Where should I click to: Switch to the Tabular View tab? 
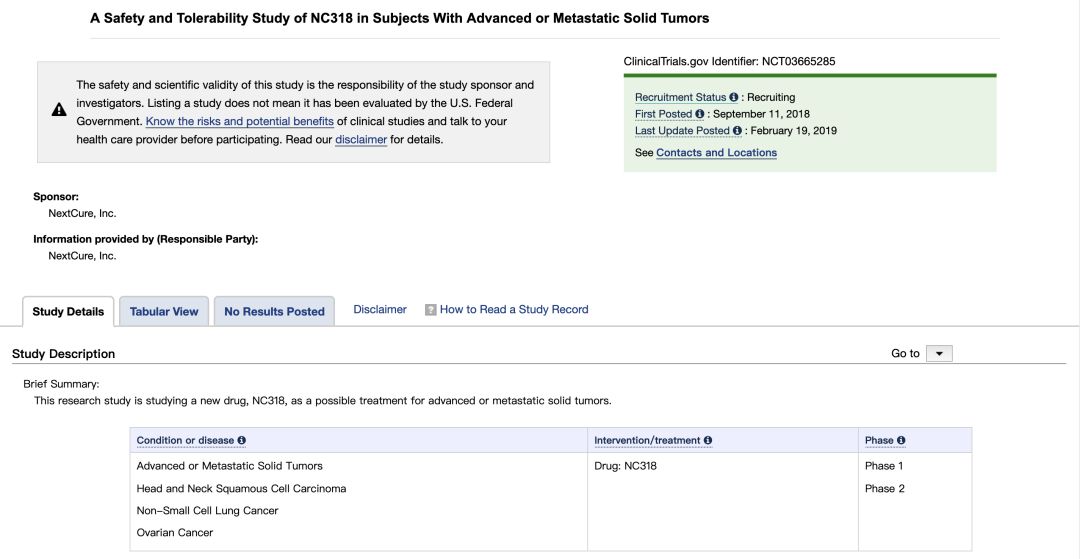point(164,312)
